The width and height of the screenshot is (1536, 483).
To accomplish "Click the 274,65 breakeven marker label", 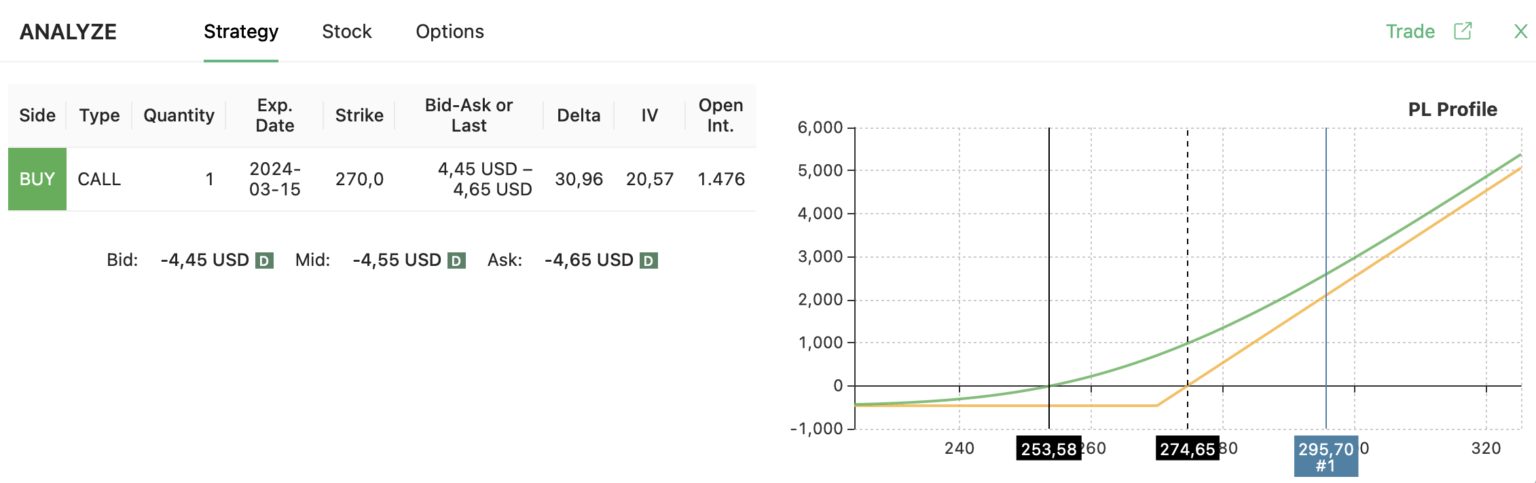I will point(1187,449).
